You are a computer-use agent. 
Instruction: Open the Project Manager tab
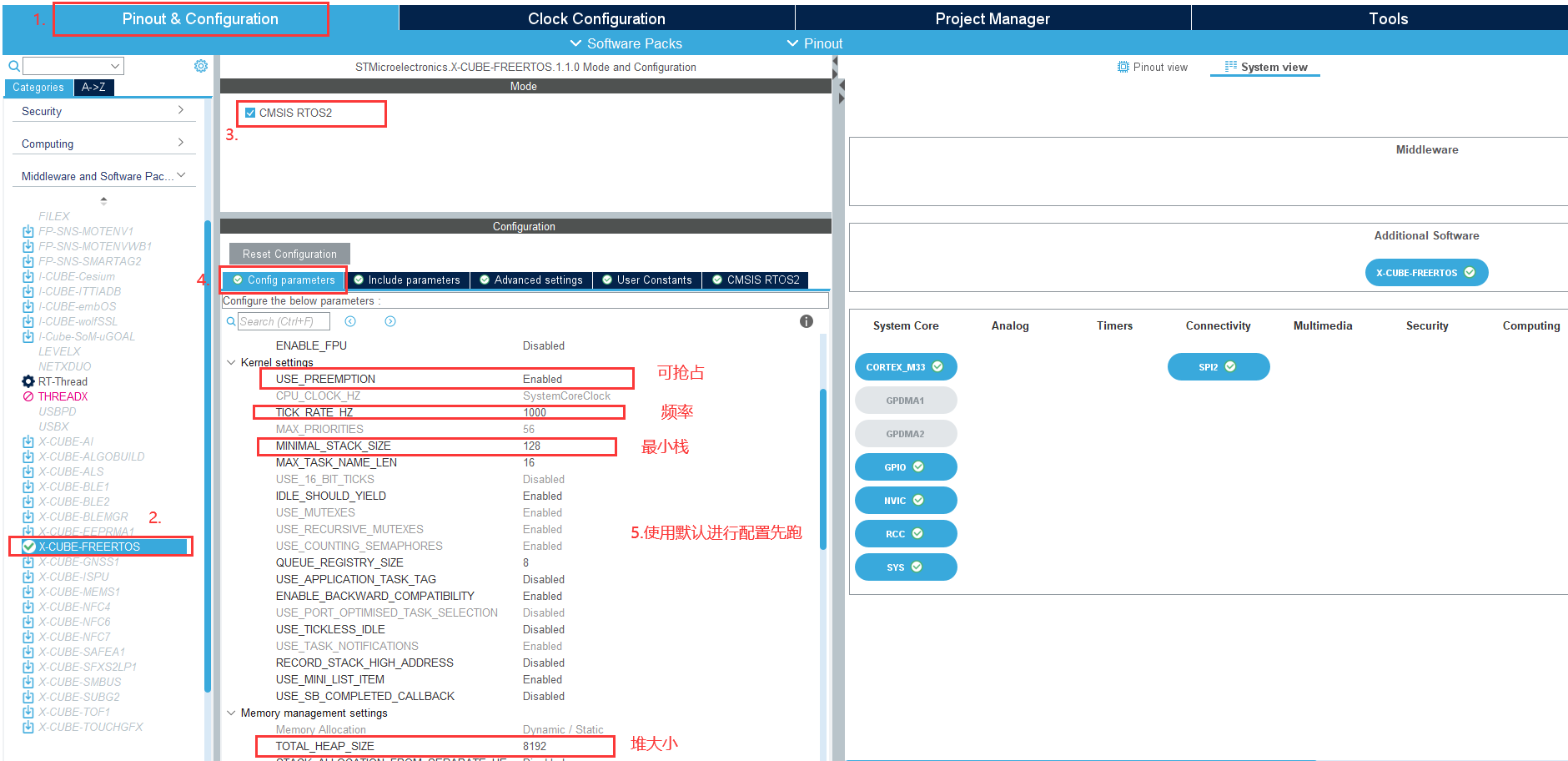click(x=993, y=18)
